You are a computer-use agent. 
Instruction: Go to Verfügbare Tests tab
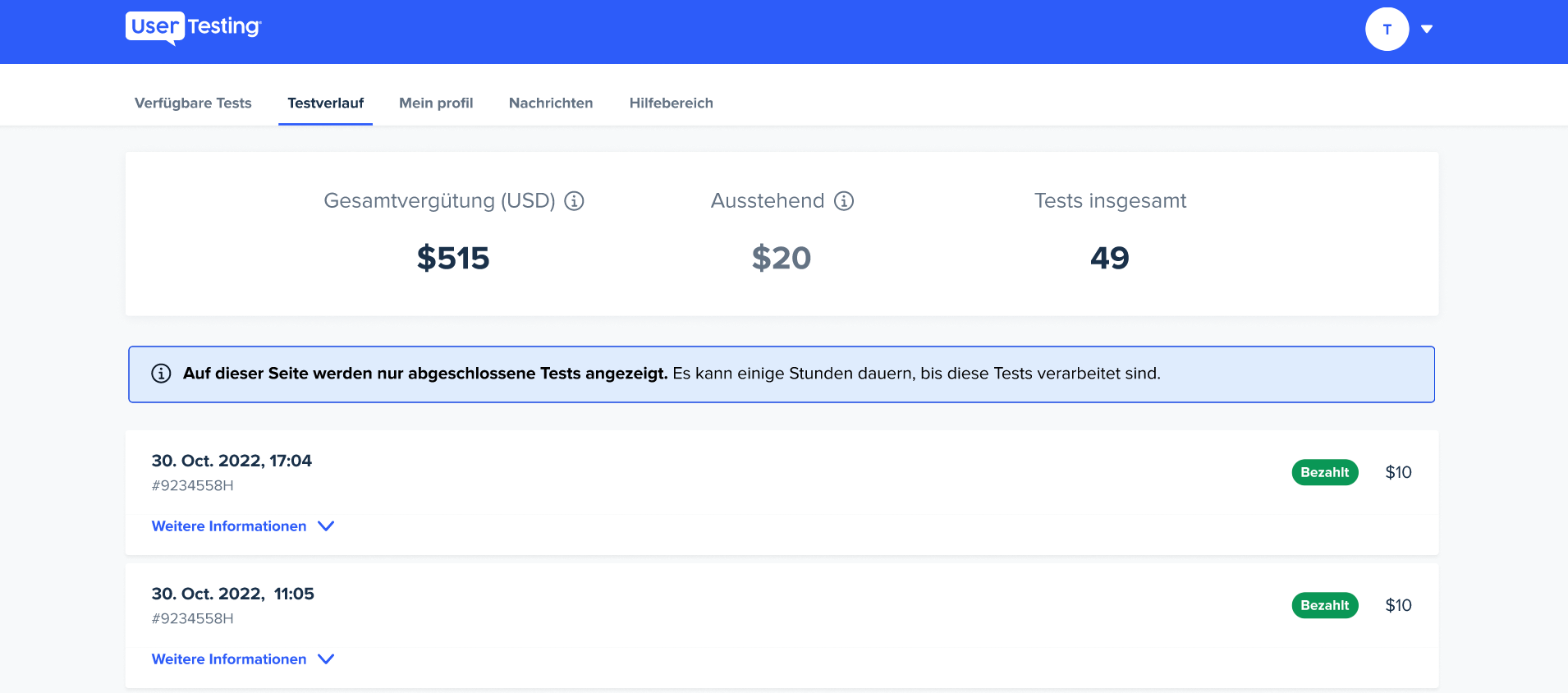(x=193, y=103)
